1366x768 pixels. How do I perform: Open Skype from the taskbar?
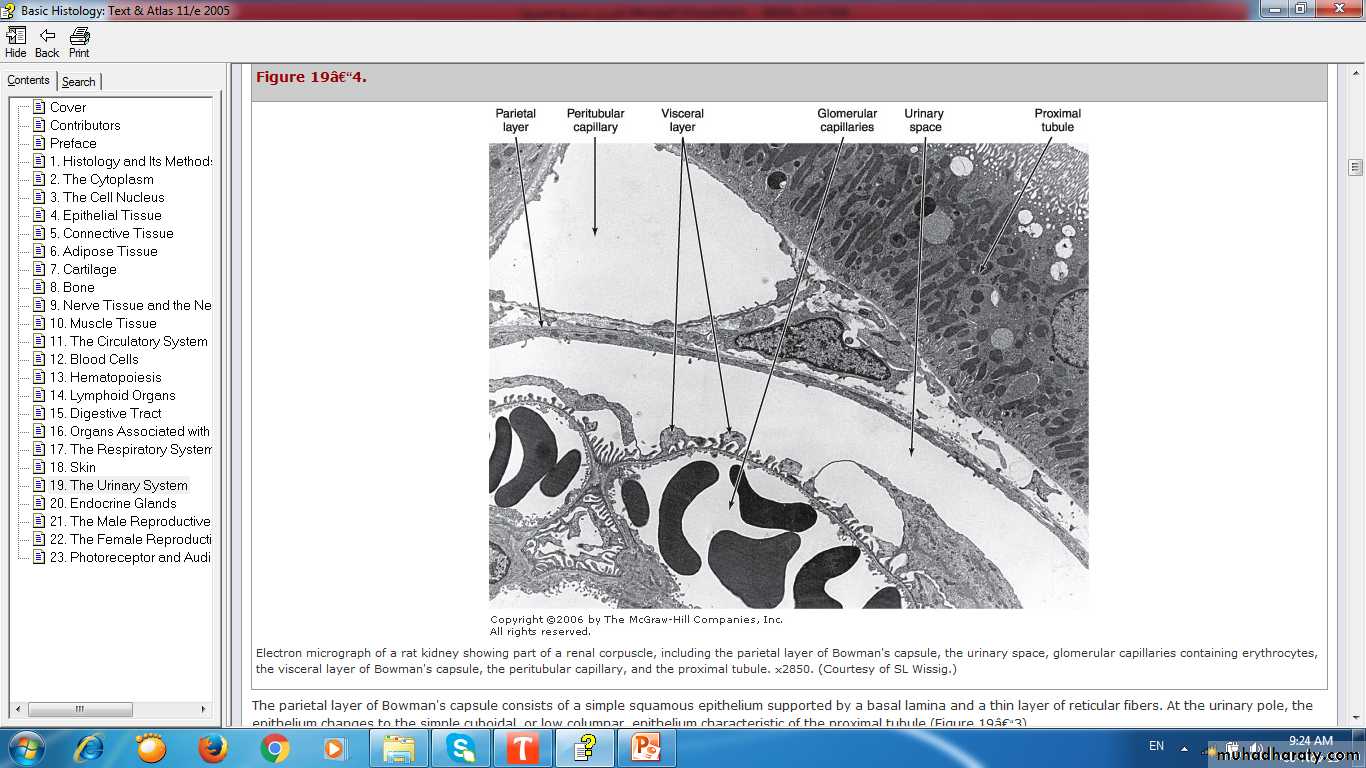[460, 748]
